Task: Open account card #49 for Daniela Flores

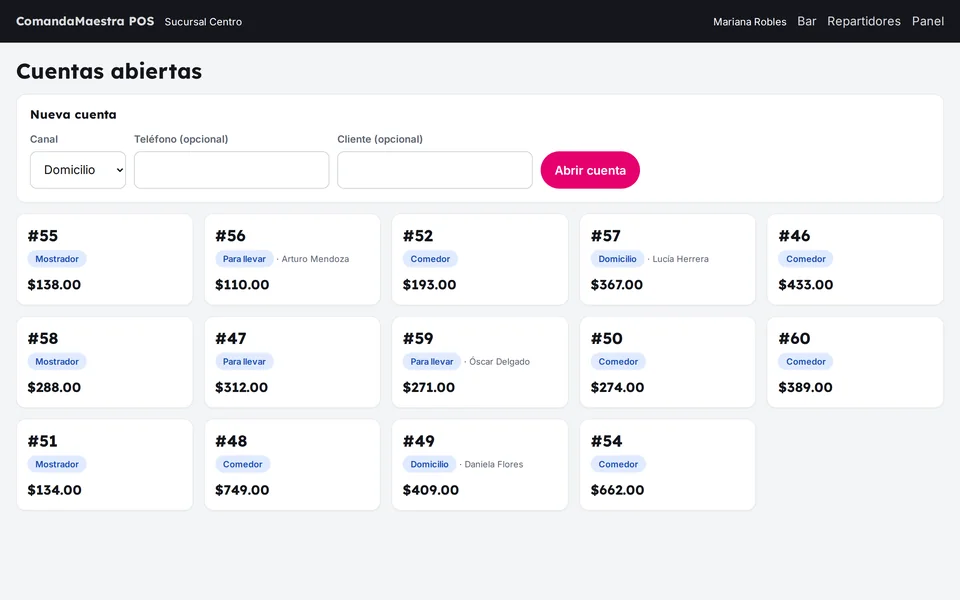Action: (x=480, y=465)
